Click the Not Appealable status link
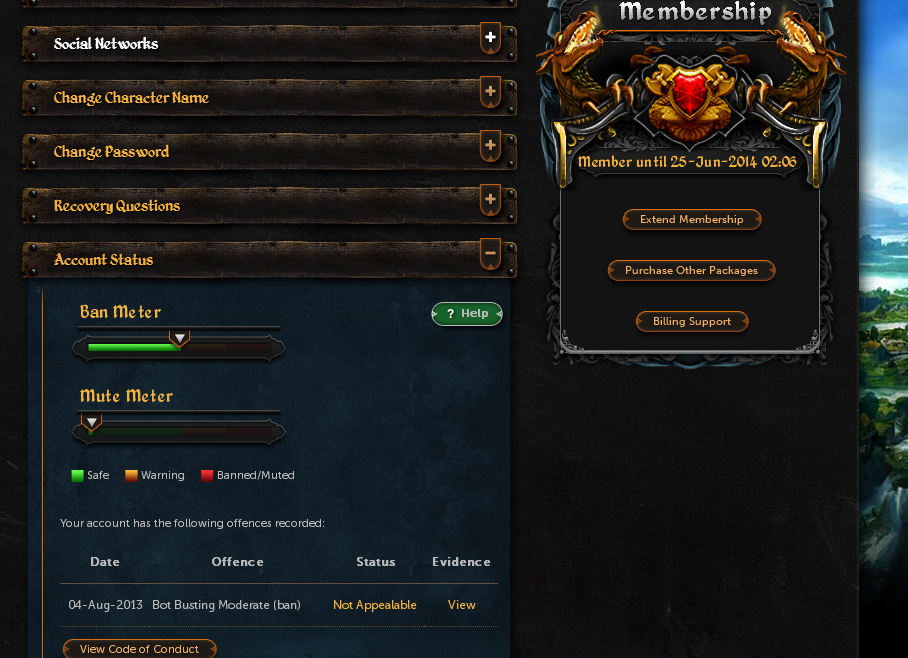The height and width of the screenshot is (658, 908). pos(375,605)
